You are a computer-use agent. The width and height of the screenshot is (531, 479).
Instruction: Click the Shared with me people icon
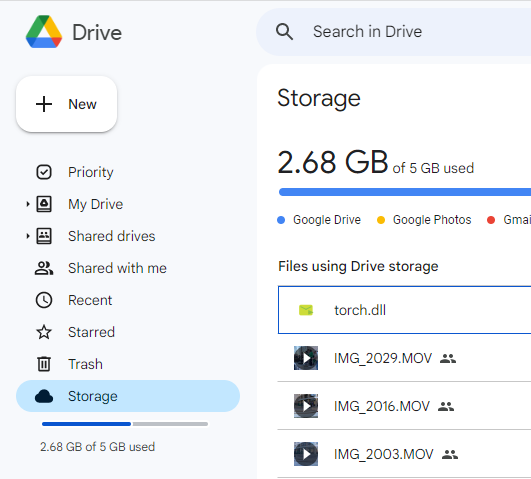44,268
